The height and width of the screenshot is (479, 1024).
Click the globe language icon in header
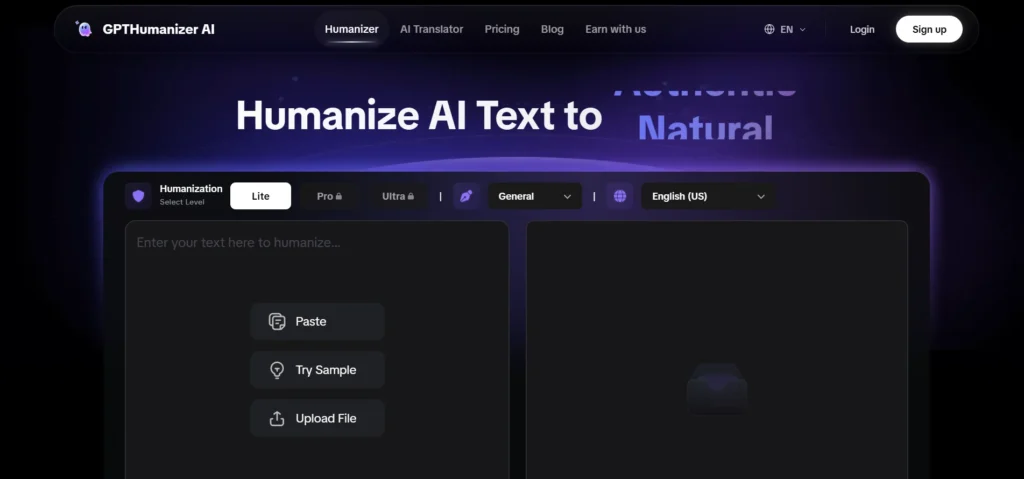click(x=769, y=29)
